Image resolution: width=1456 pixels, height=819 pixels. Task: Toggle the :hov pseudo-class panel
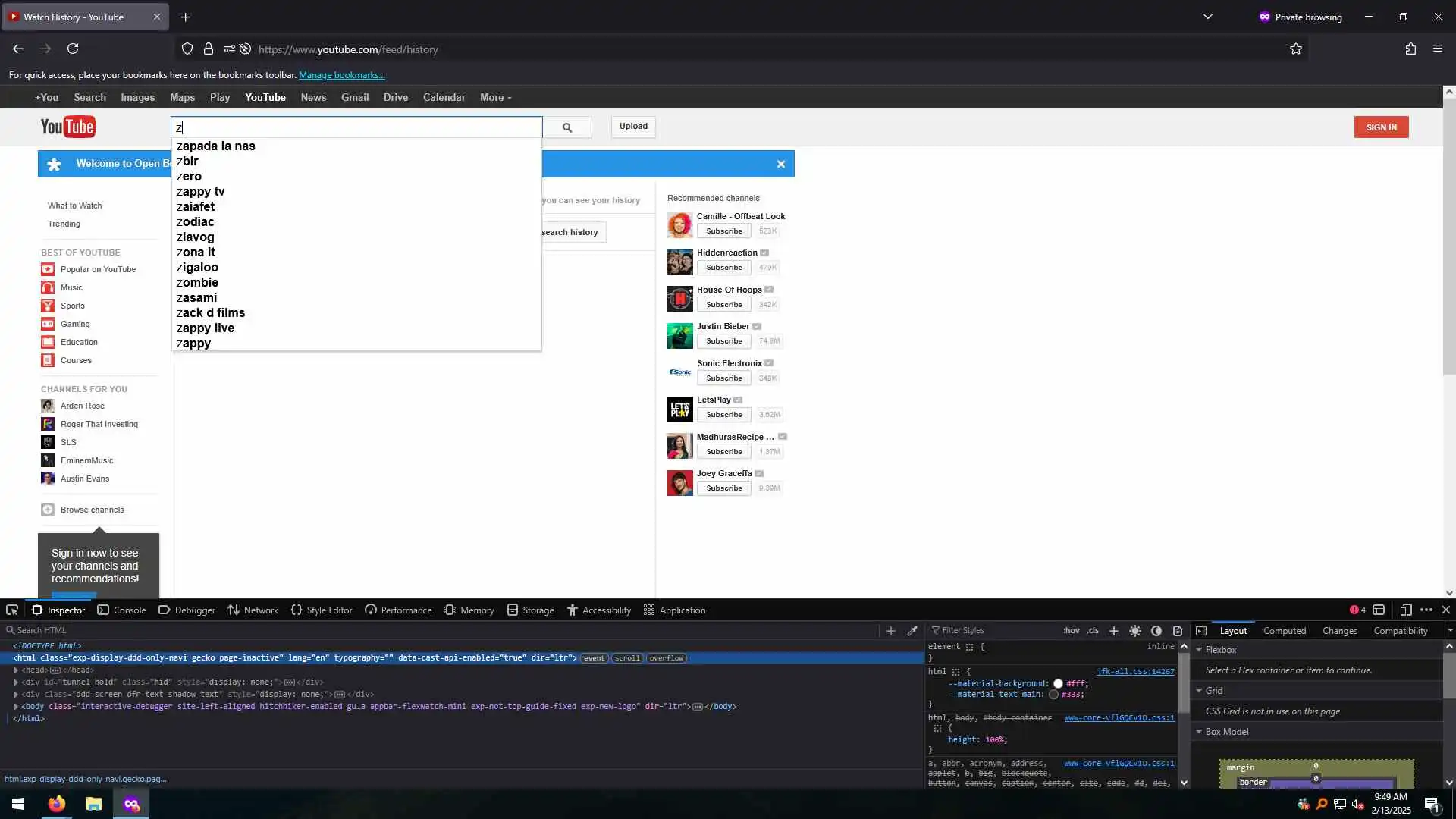pyautogui.click(x=1071, y=630)
